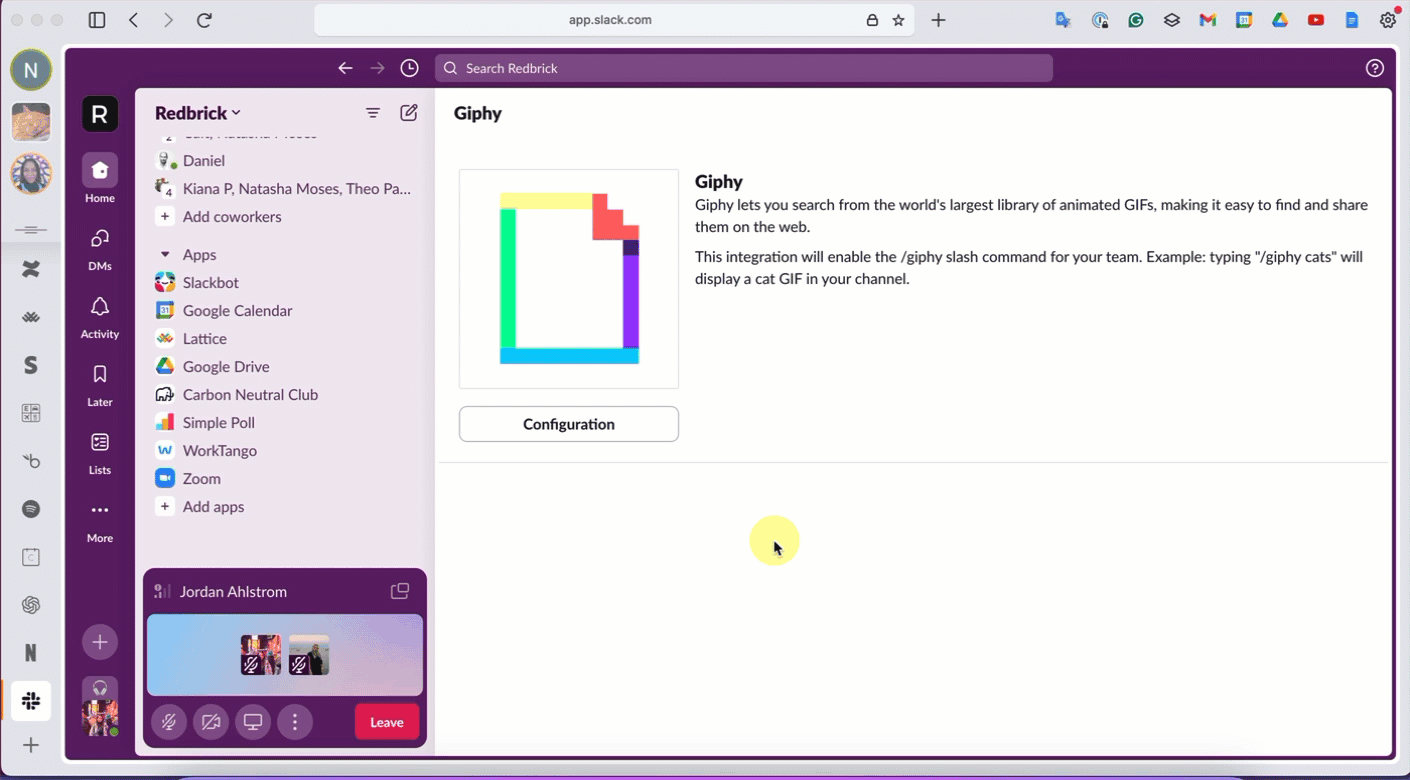Viewport: 1410px width, 780px height.
Task: Click the Giphy logo image
Action: coord(569,279)
